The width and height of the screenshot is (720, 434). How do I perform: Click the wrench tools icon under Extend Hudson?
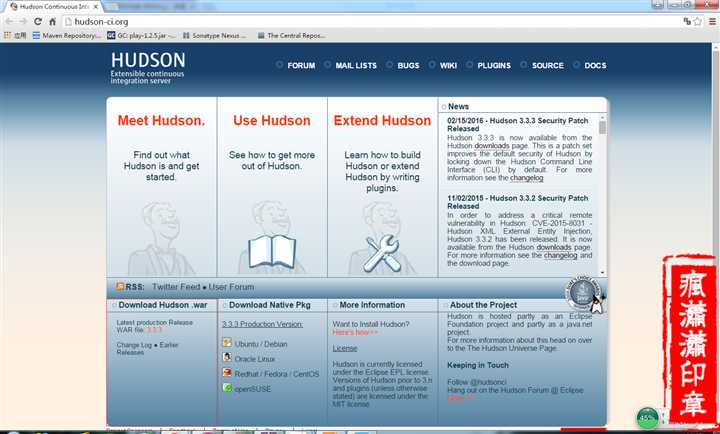point(382,253)
